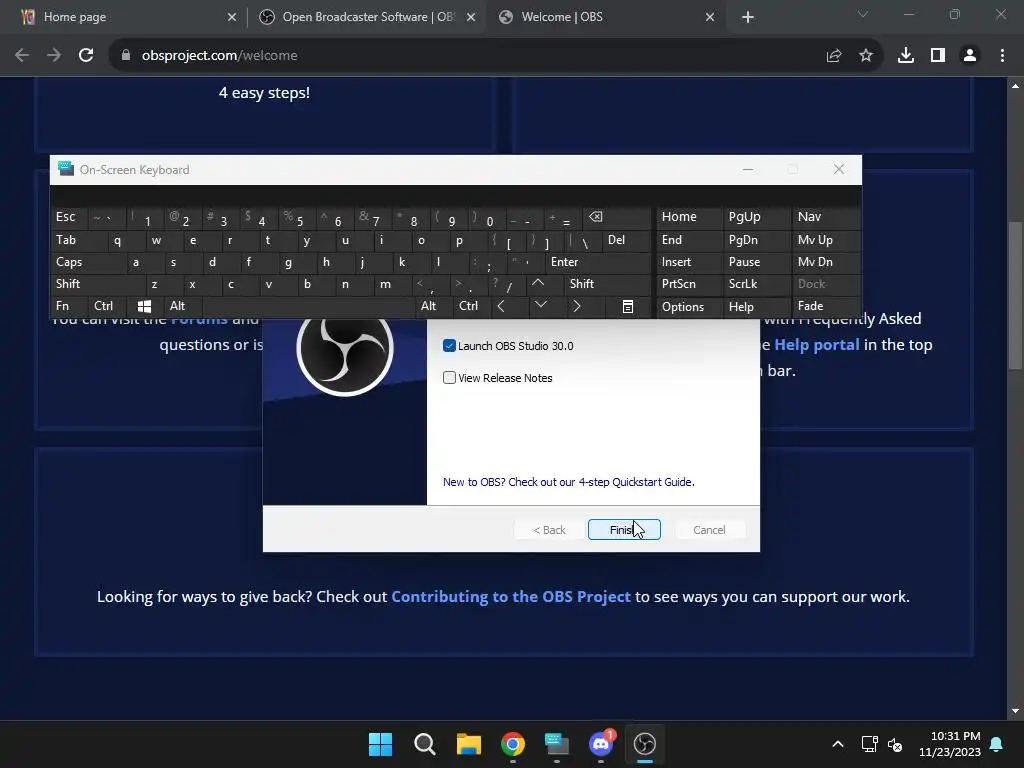The image size is (1024, 768).
Task: Click Cancel in the OBS installer
Action: tap(709, 530)
